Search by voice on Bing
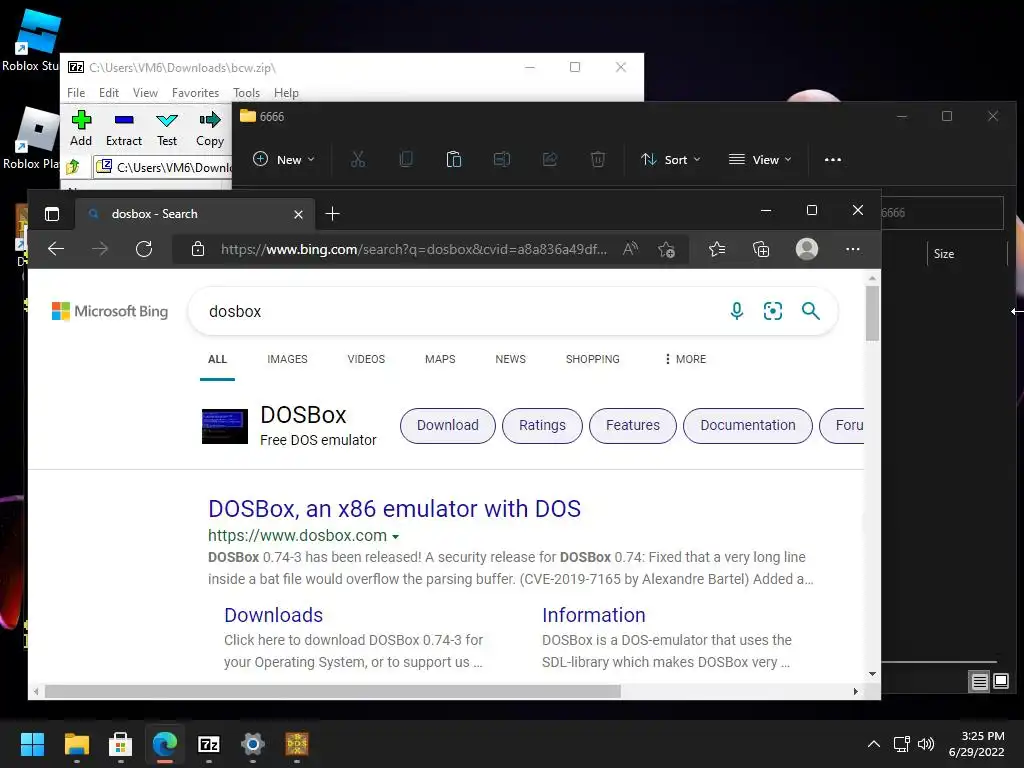 [737, 311]
